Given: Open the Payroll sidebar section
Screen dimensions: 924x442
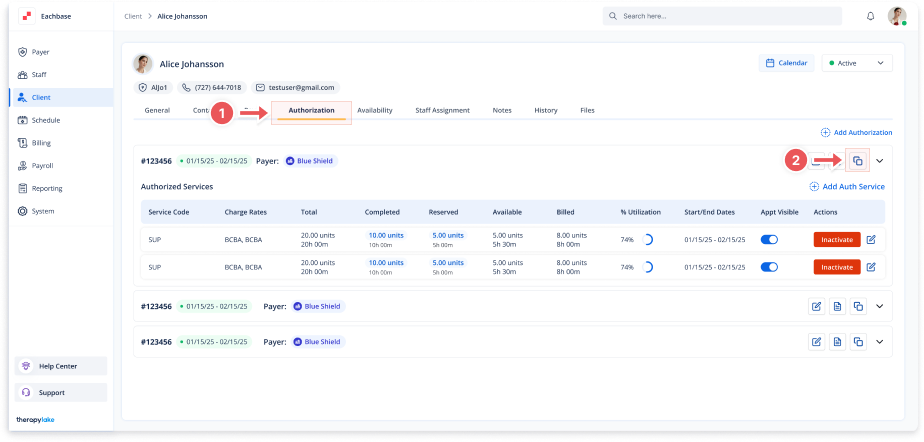Looking at the screenshot, I should tap(42, 166).
